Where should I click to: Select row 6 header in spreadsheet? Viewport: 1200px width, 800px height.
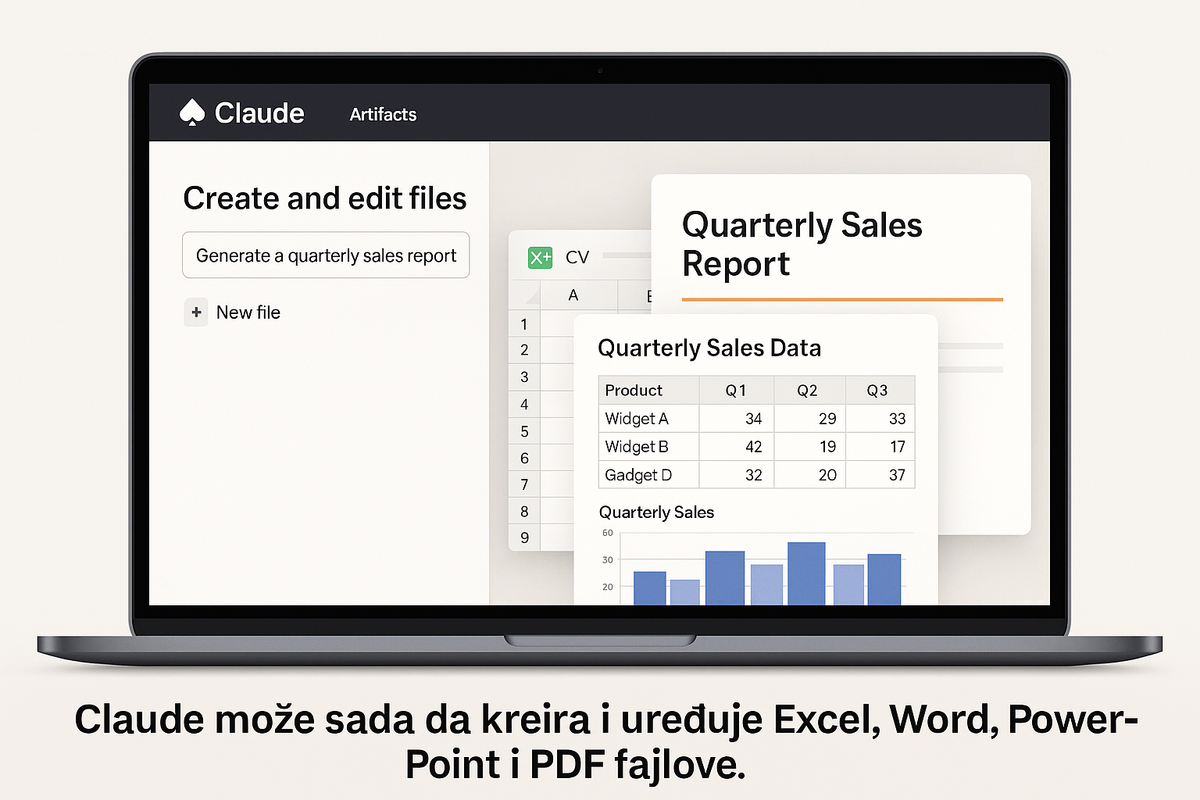click(524, 458)
